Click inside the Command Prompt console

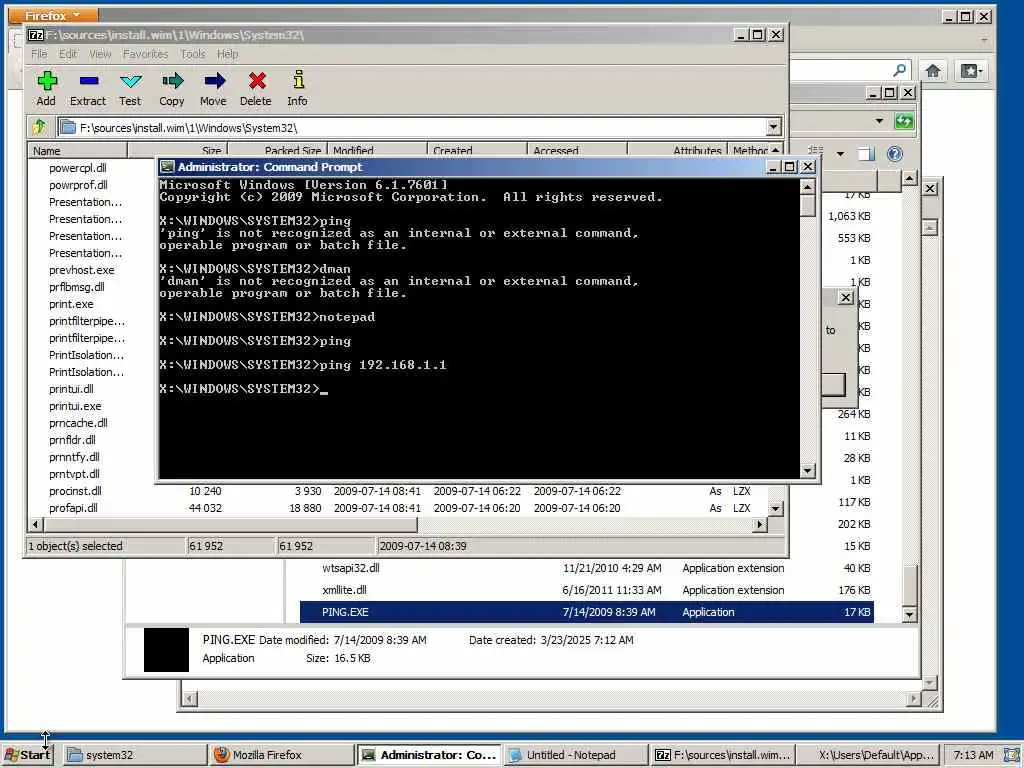(479, 328)
